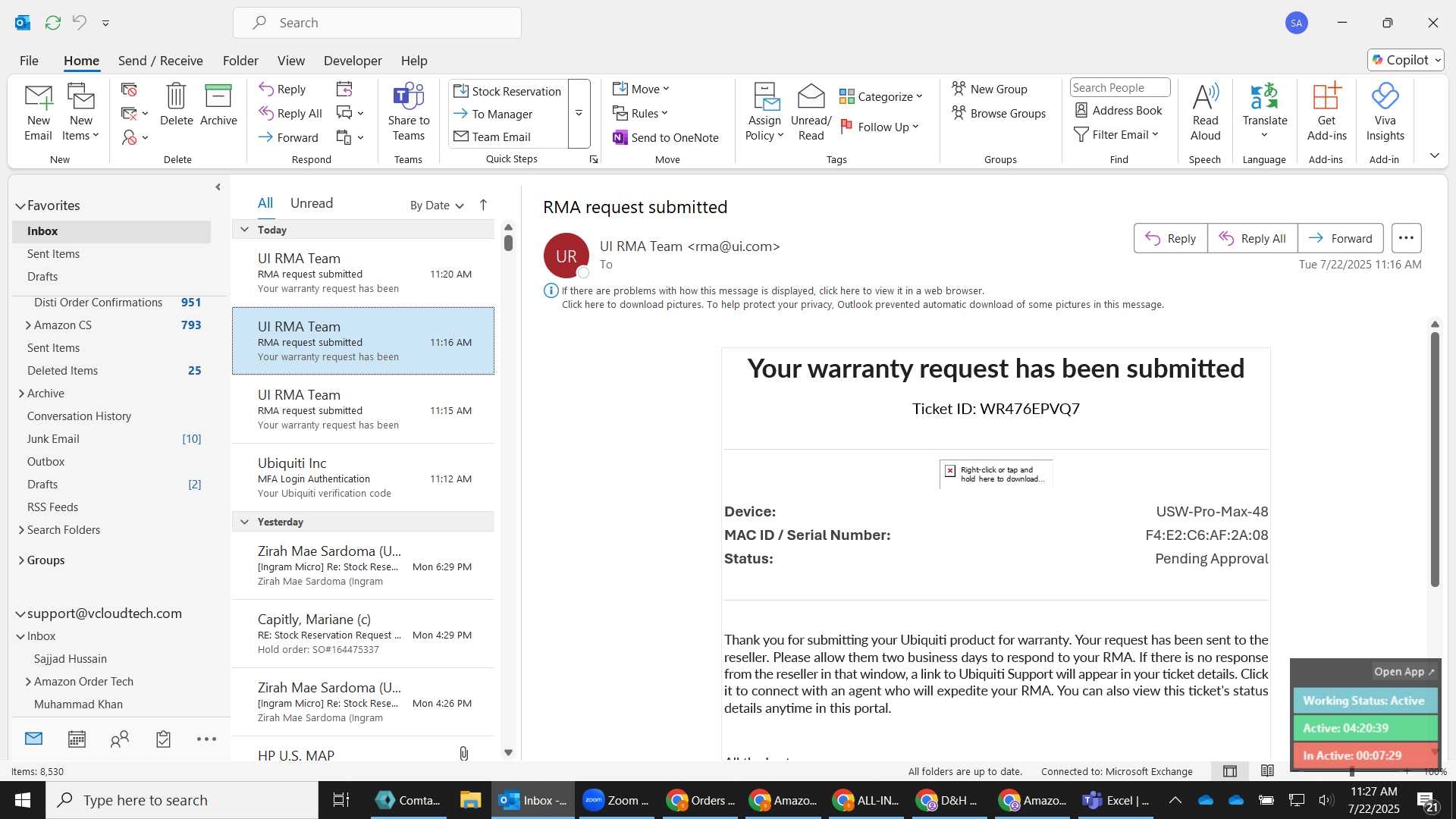The height and width of the screenshot is (819, 1456).
Task: Expand the Search Folders node
Action: [21, 530]
